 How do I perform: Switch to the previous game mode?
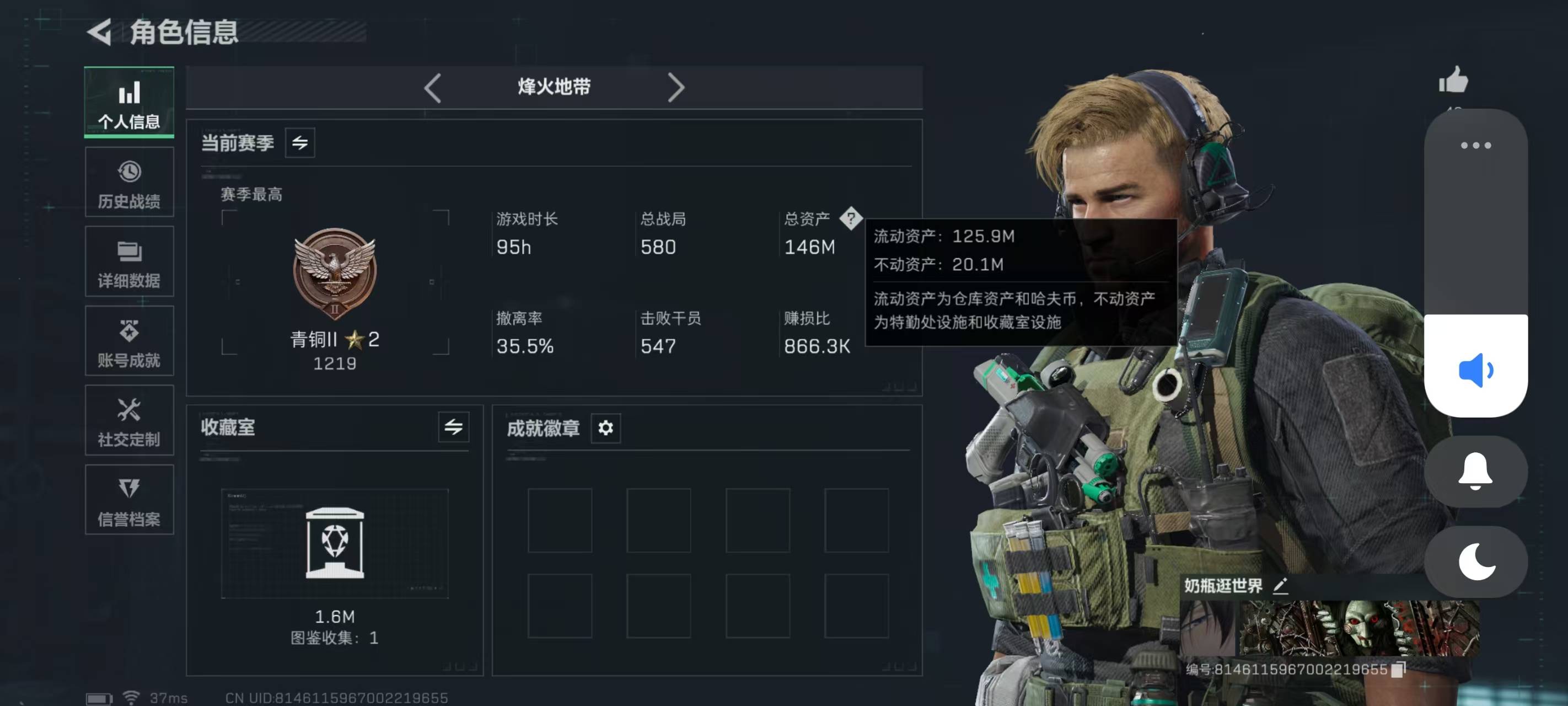point(432,88)
